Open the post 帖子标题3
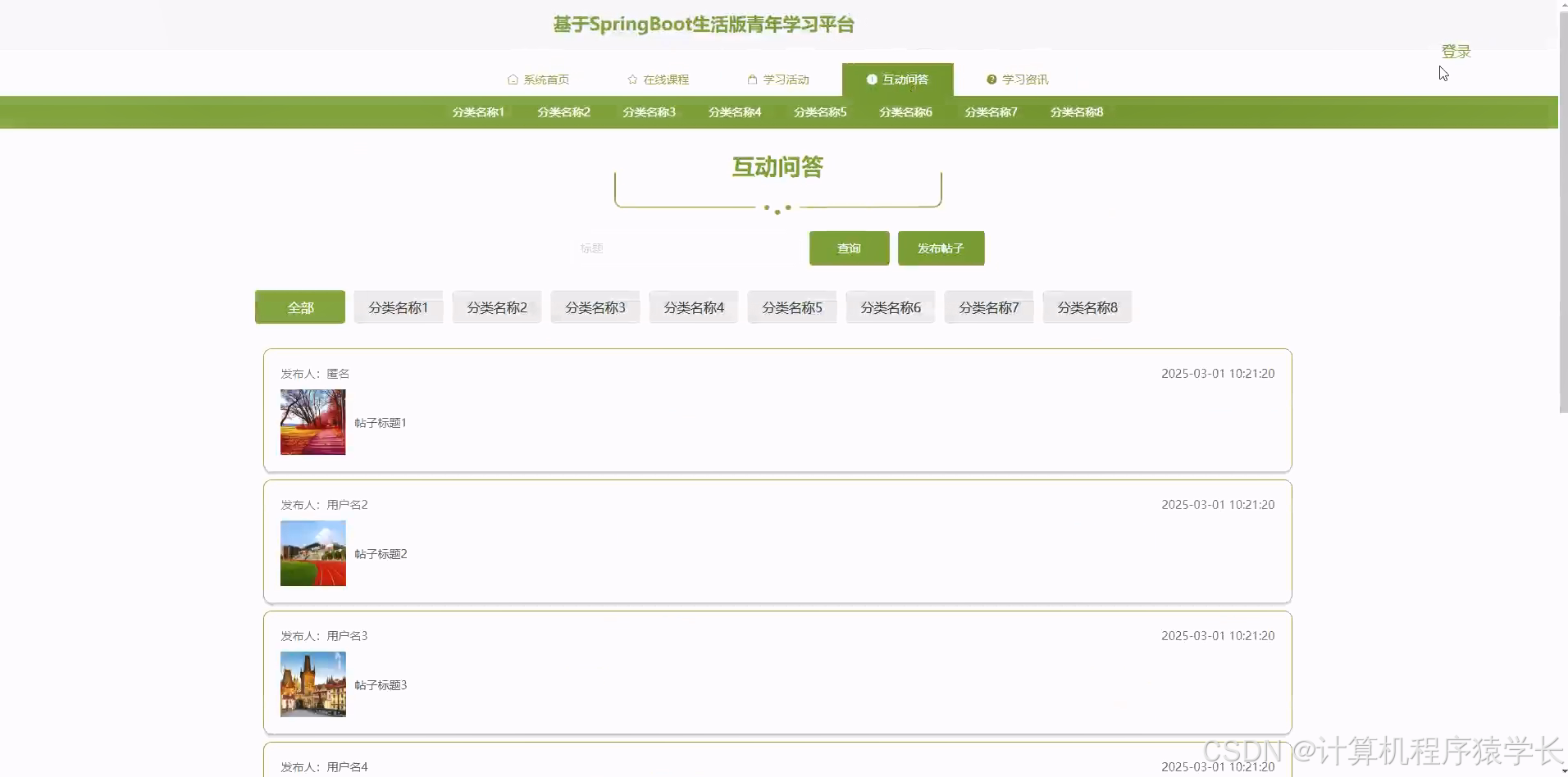 tap(380, 684)
